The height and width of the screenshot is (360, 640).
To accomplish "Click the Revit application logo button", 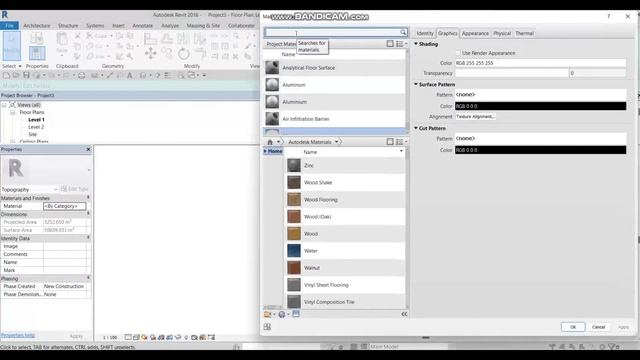I will [x=5, y=15].
